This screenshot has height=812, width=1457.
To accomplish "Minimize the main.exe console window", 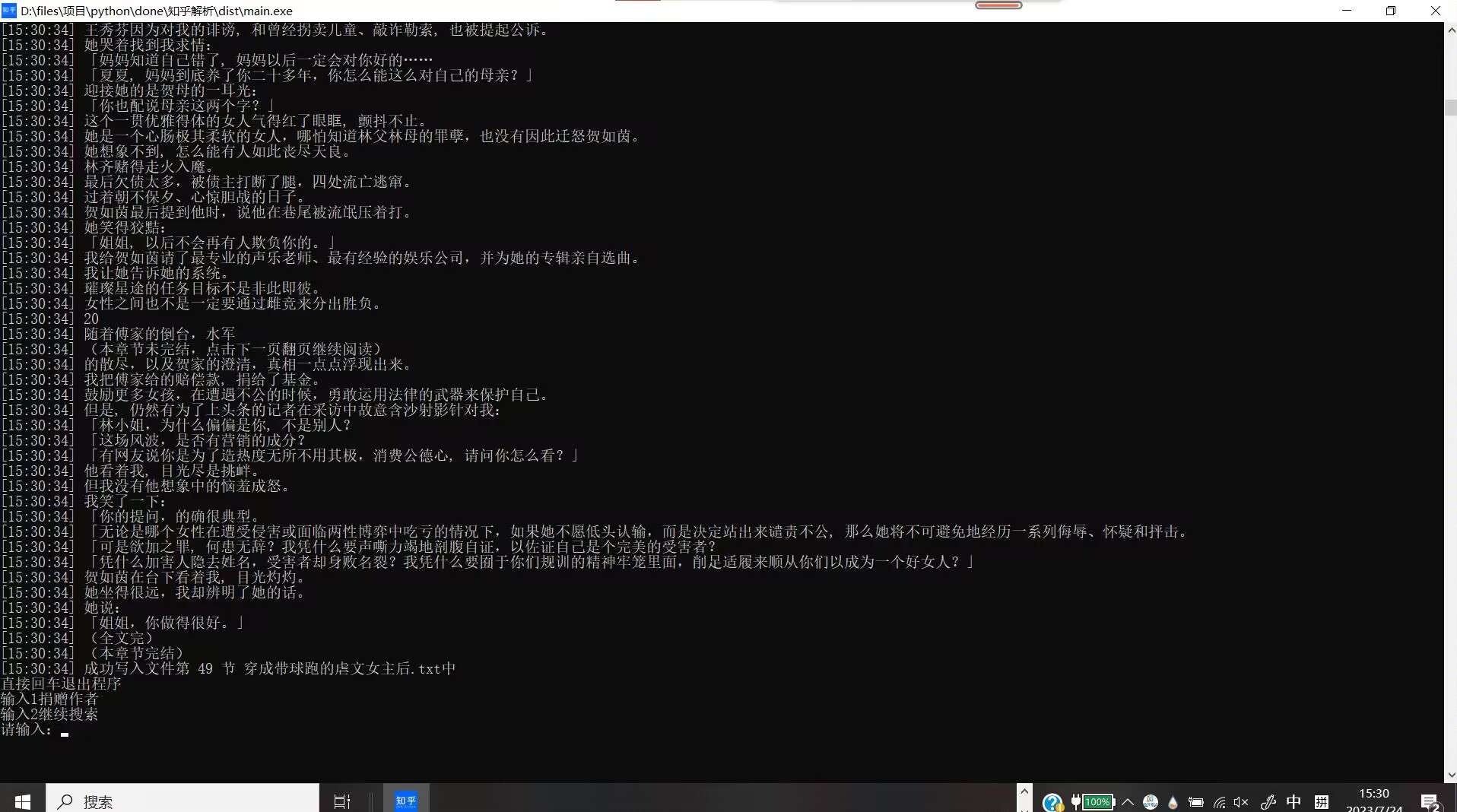I will (1347, 11).
